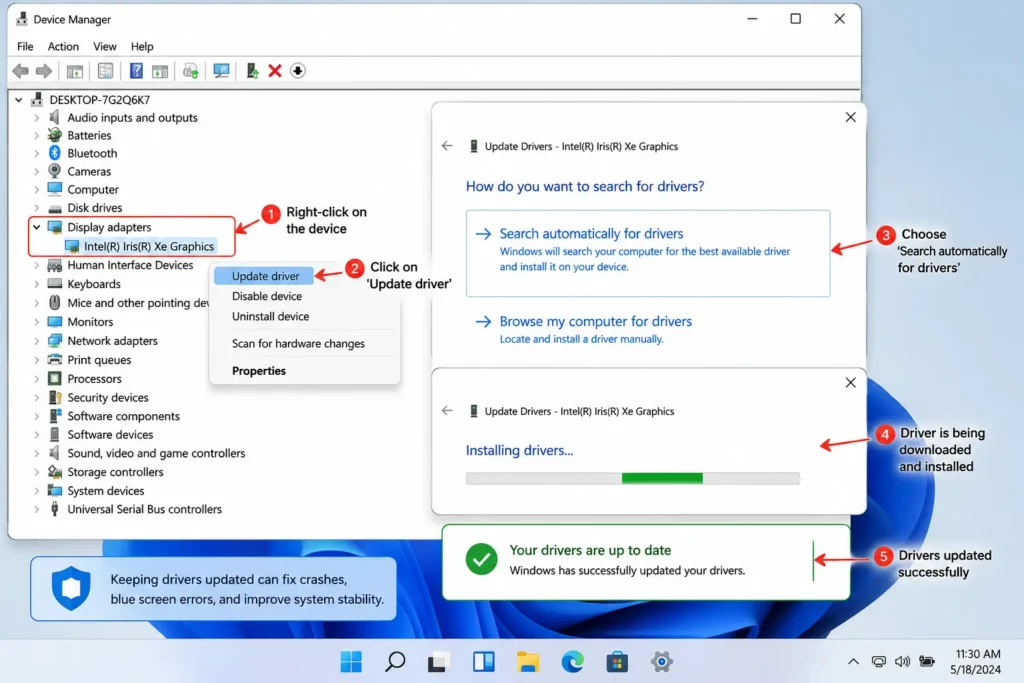Choose Disable device from context menu

[266, 296]
